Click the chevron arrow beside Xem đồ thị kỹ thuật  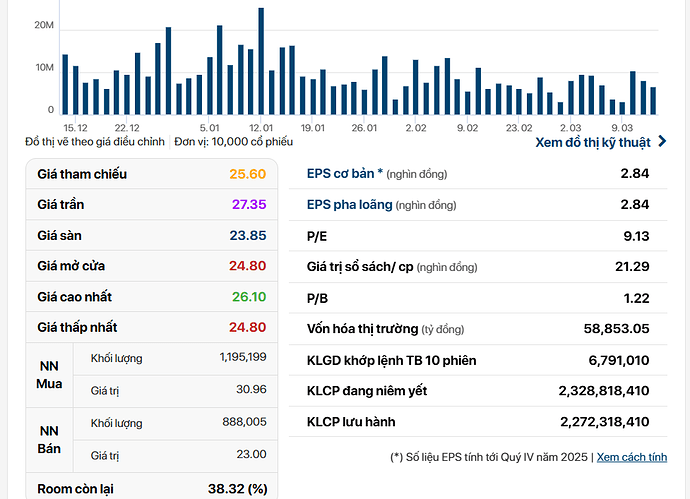(662, 142)
